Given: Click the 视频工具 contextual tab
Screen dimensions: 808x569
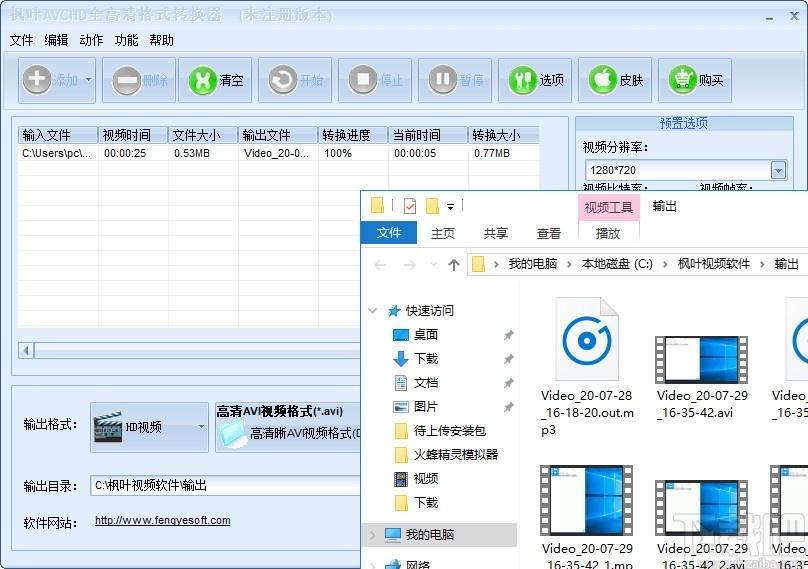Looking at the screenshot, I should pyautogui.click(x=609, y=207).
